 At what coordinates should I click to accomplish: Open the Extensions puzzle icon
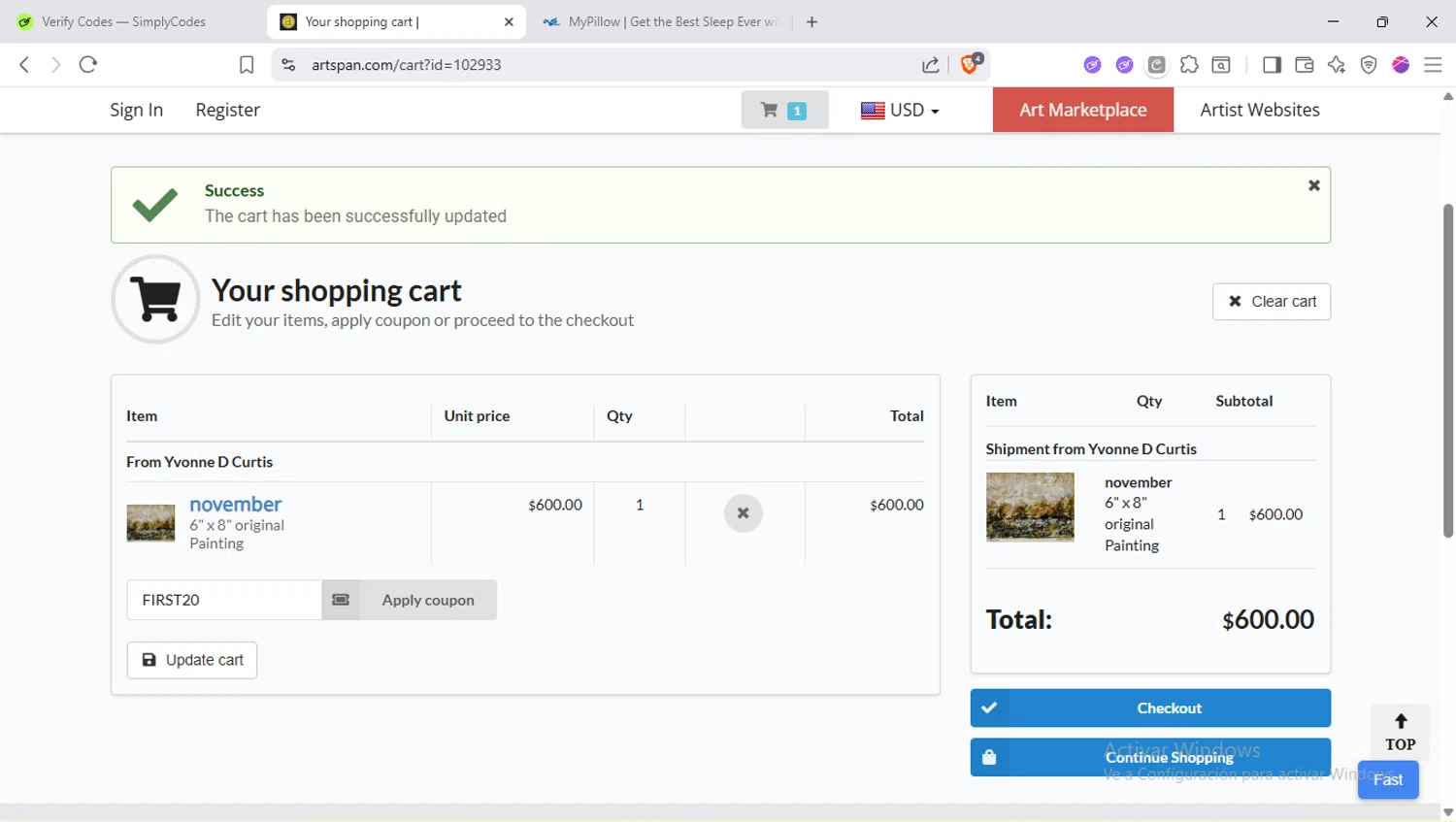(1189, 65)
